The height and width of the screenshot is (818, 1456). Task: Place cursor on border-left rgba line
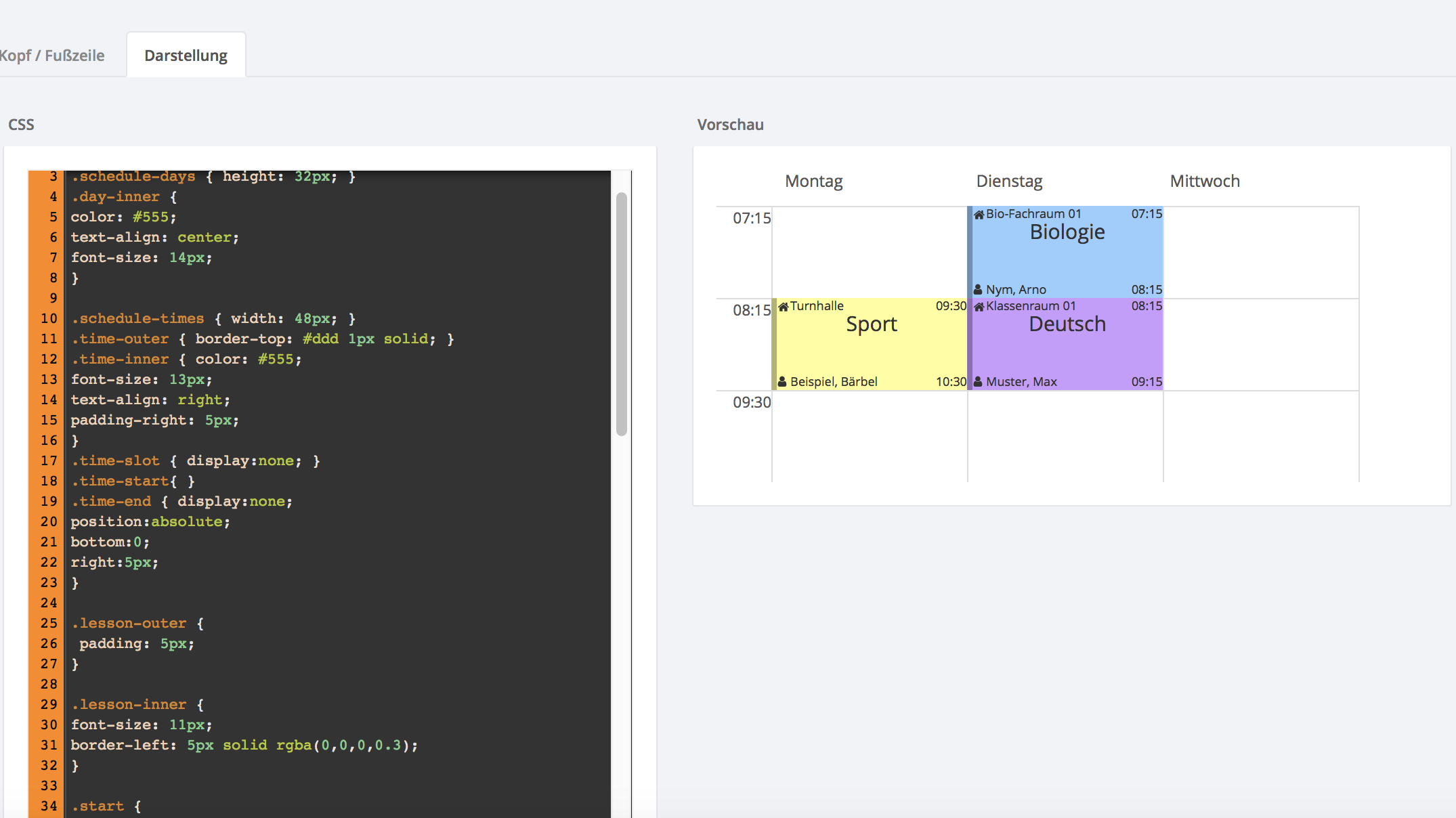(244, 746)
